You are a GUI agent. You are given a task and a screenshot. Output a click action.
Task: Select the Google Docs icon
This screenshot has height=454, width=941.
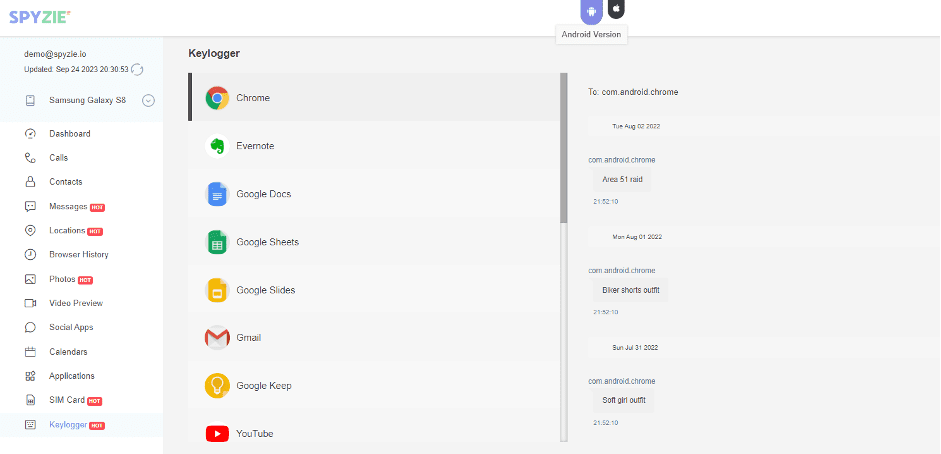coord(217,194)
